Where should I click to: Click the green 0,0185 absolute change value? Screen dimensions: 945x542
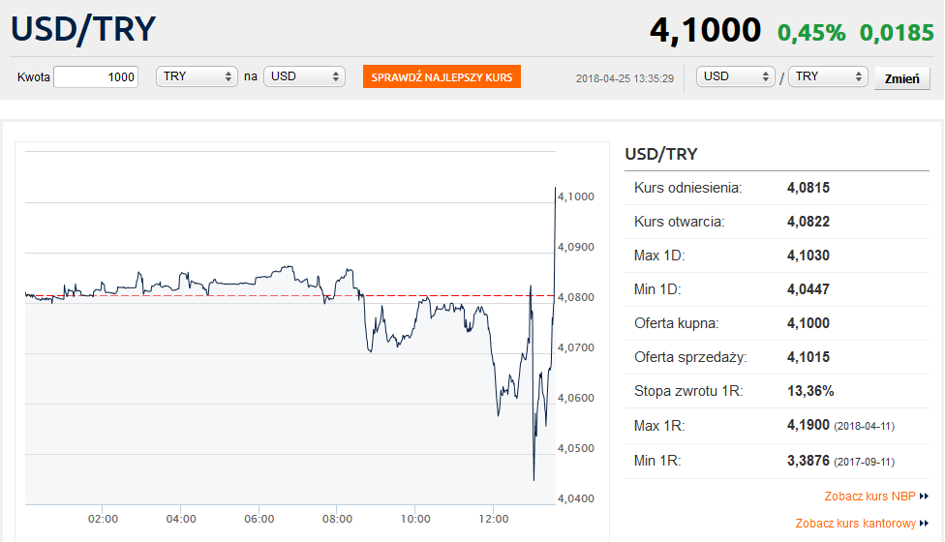pos(897,32)
